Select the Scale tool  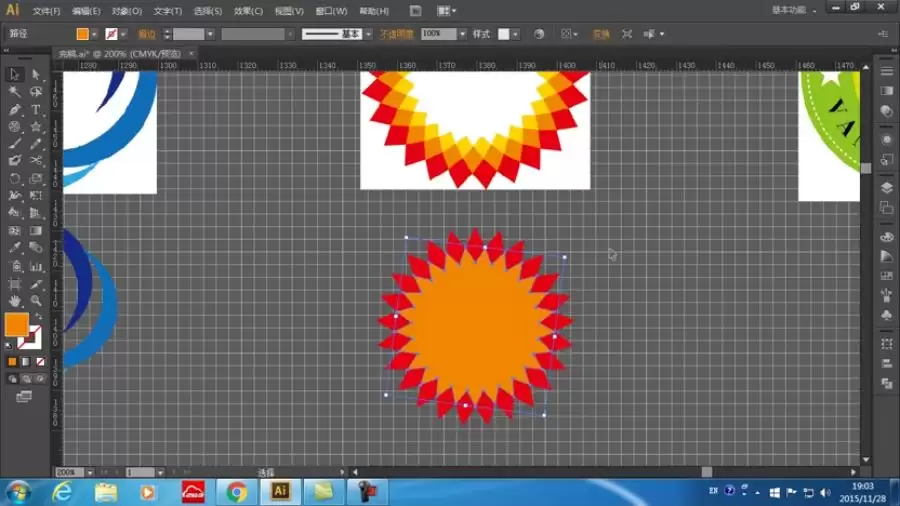tap(36, 178)
